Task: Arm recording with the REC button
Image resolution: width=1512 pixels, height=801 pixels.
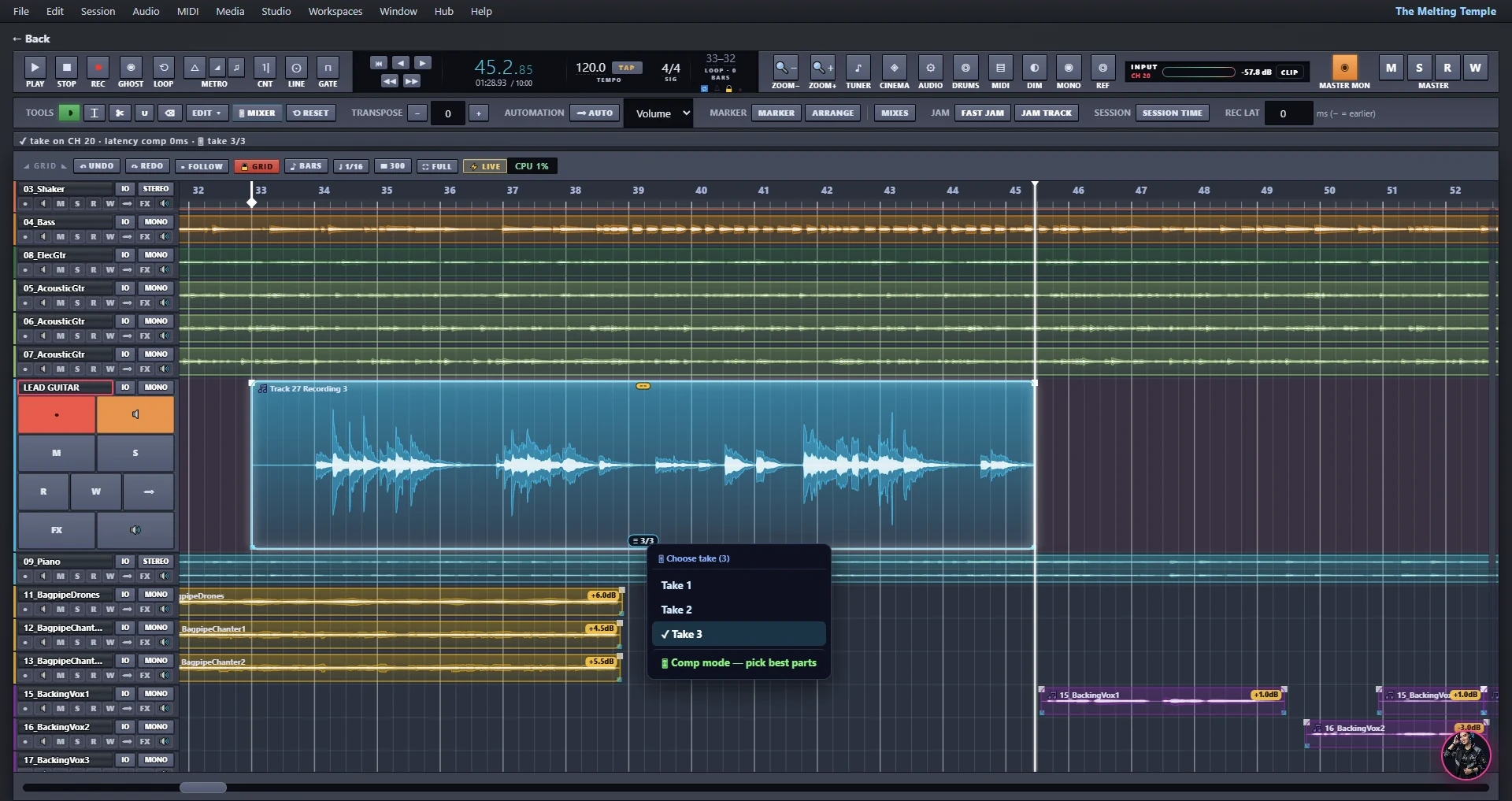Action: coord(98,68)
